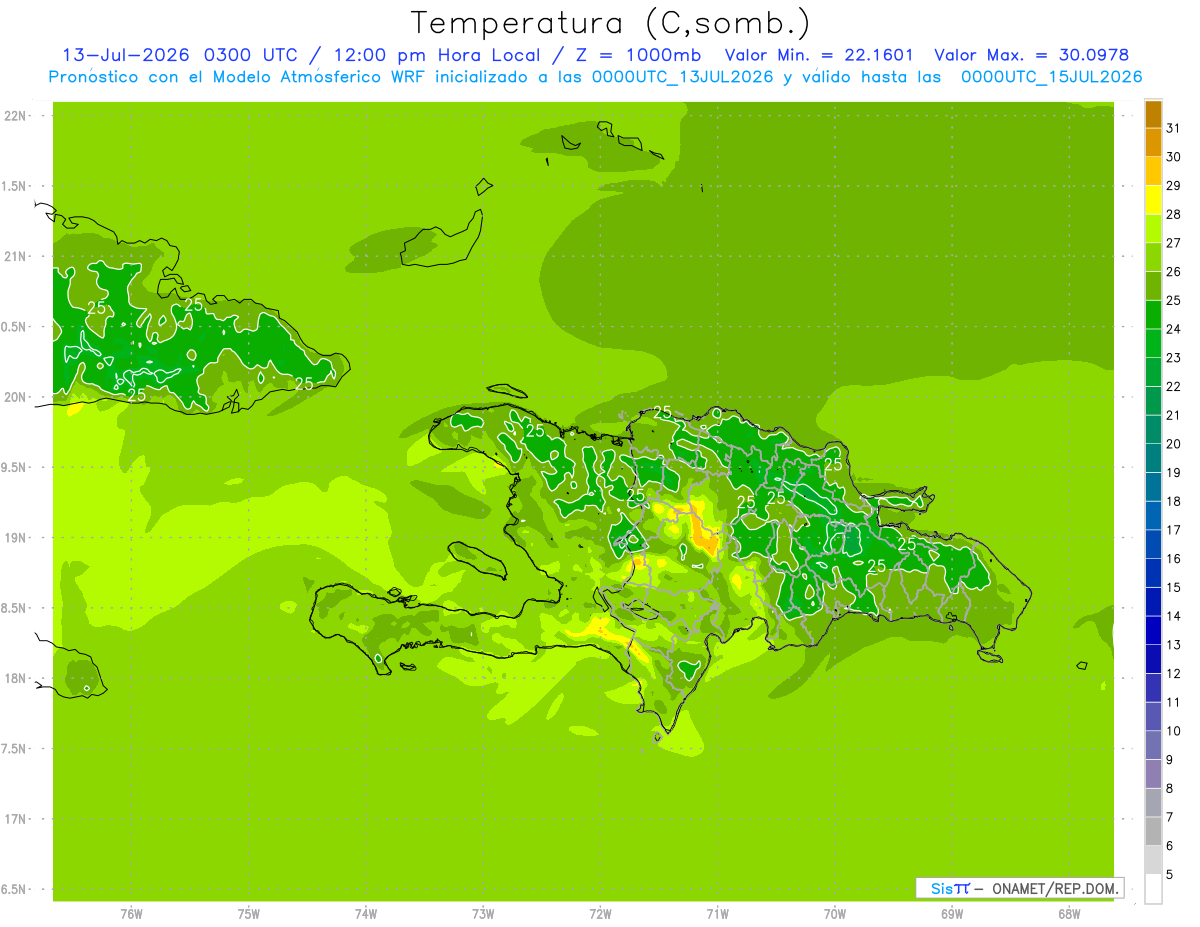The height and width of the screenshot is (927, 1200).
Task: Pick the legend color band between 30 and 31
Action: click(x=1153, y=142)
